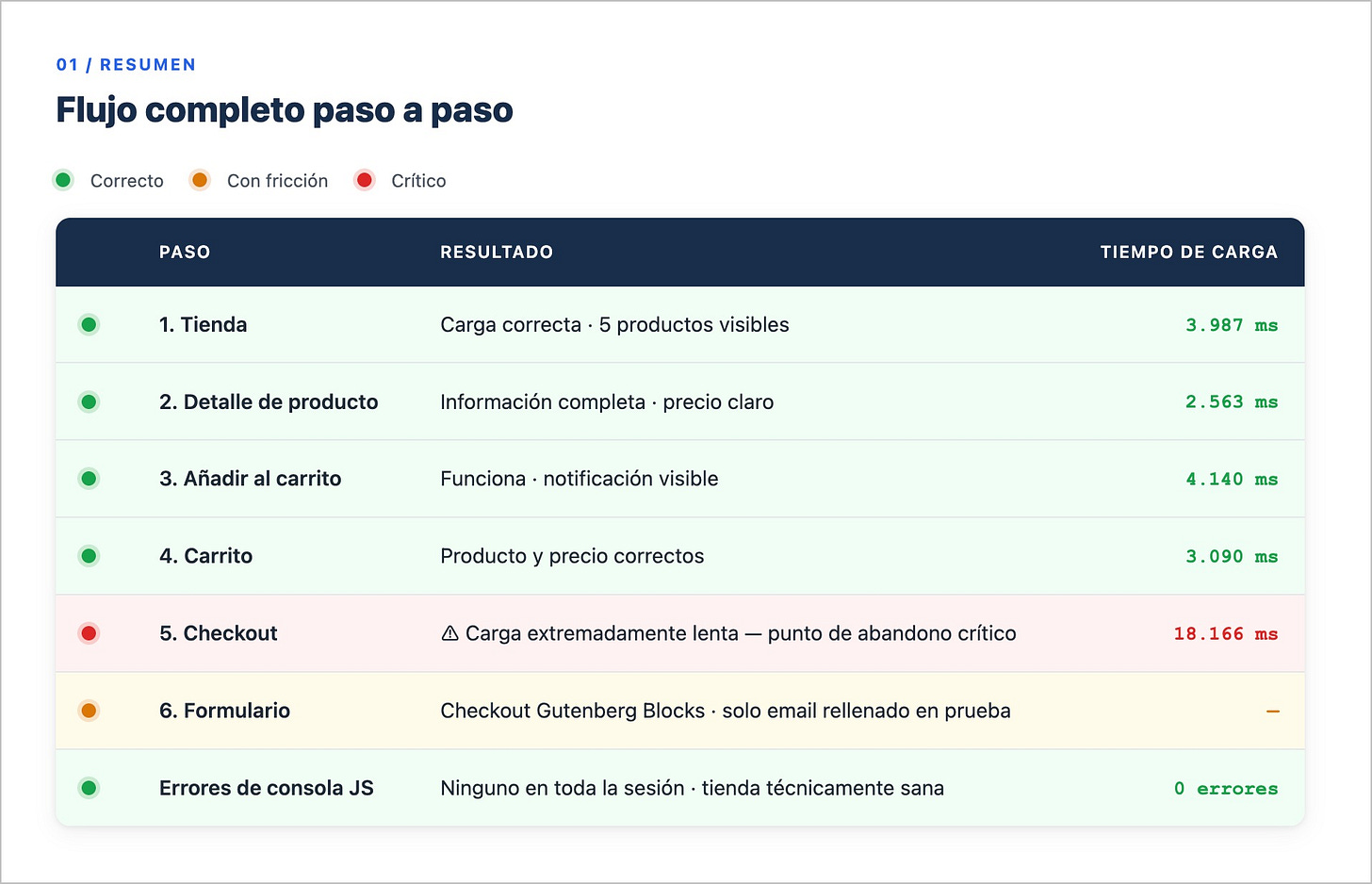Click the PASO column header

pyautogui.click(x=185, y=252)
